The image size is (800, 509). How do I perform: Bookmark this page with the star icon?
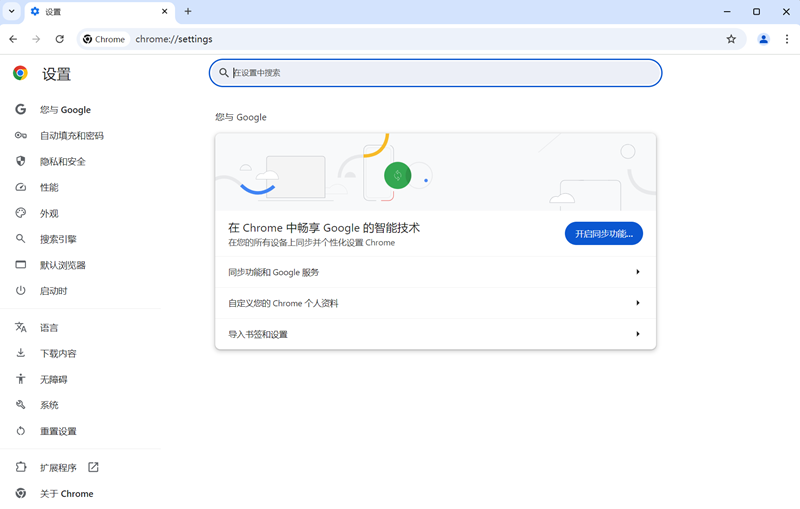(731, 39)
